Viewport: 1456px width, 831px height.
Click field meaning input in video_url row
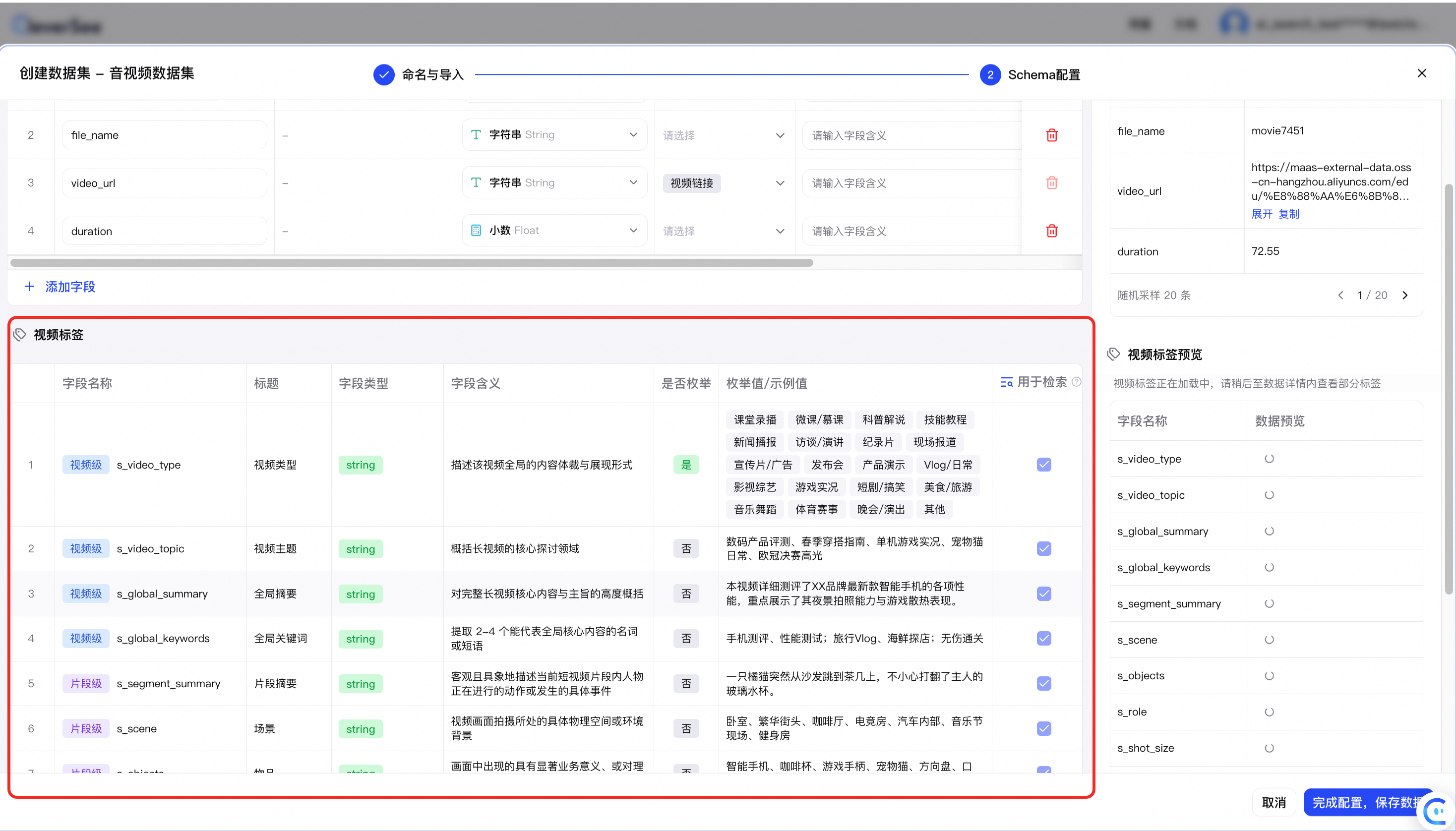click(911, 183)
